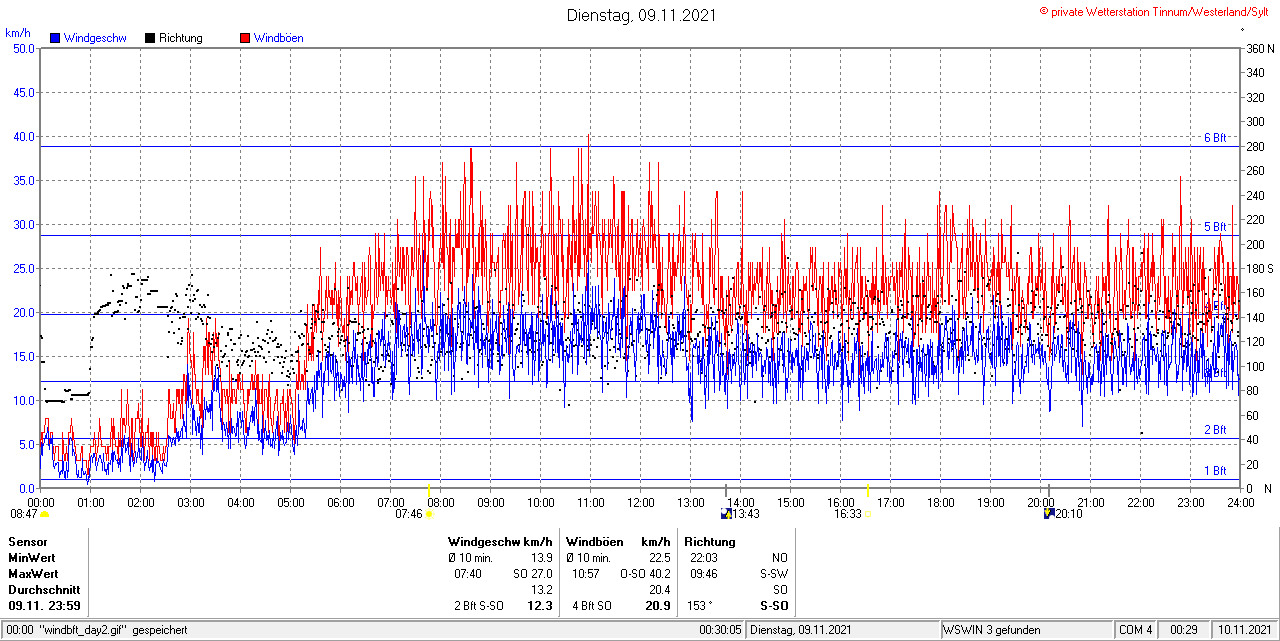Viewport: 1280px width, 641px height.
Task: Click the MaxWert row label
Action: [x=33, y=574]
